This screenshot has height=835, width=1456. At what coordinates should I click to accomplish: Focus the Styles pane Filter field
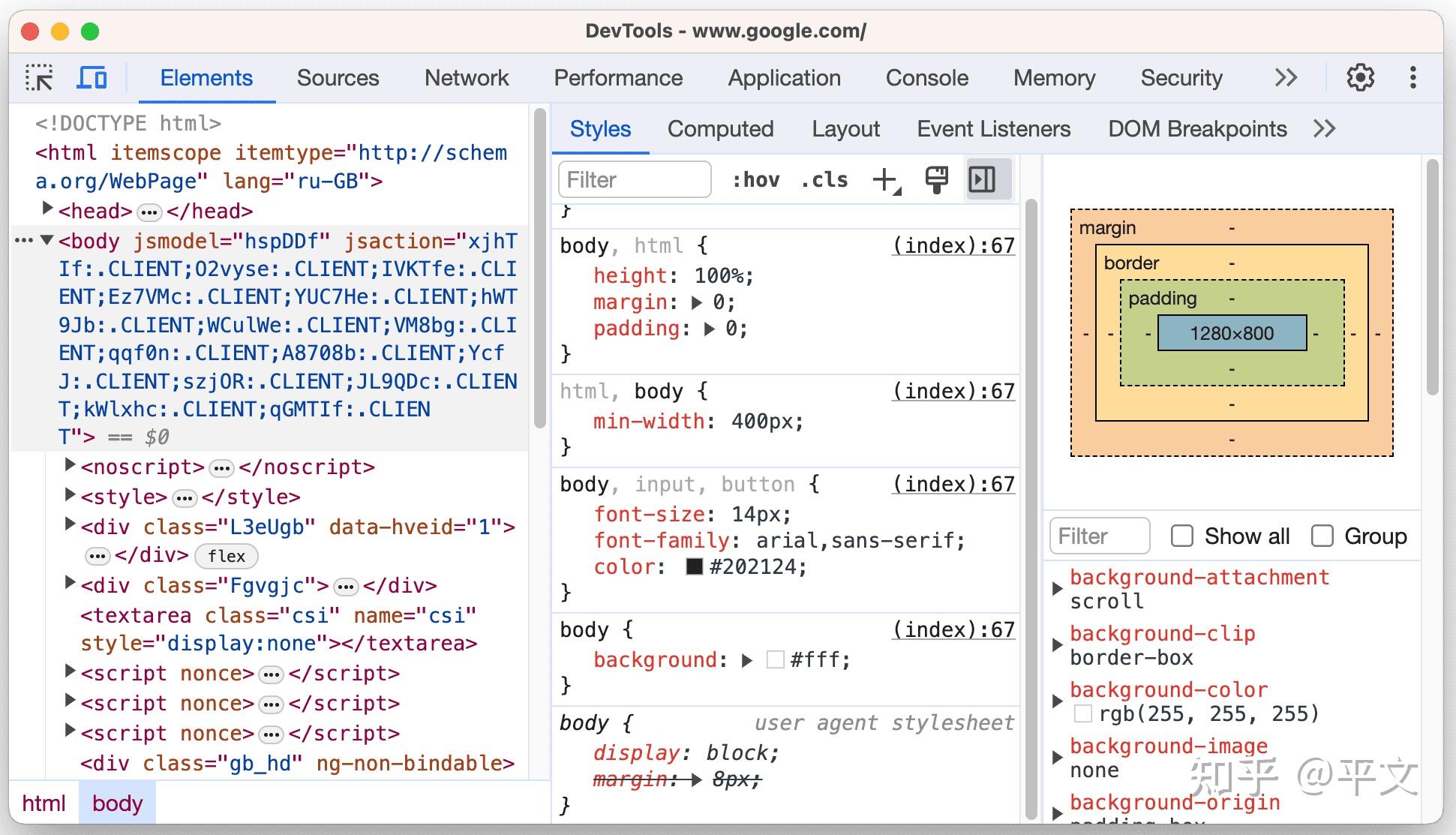(x=634, y=180)
